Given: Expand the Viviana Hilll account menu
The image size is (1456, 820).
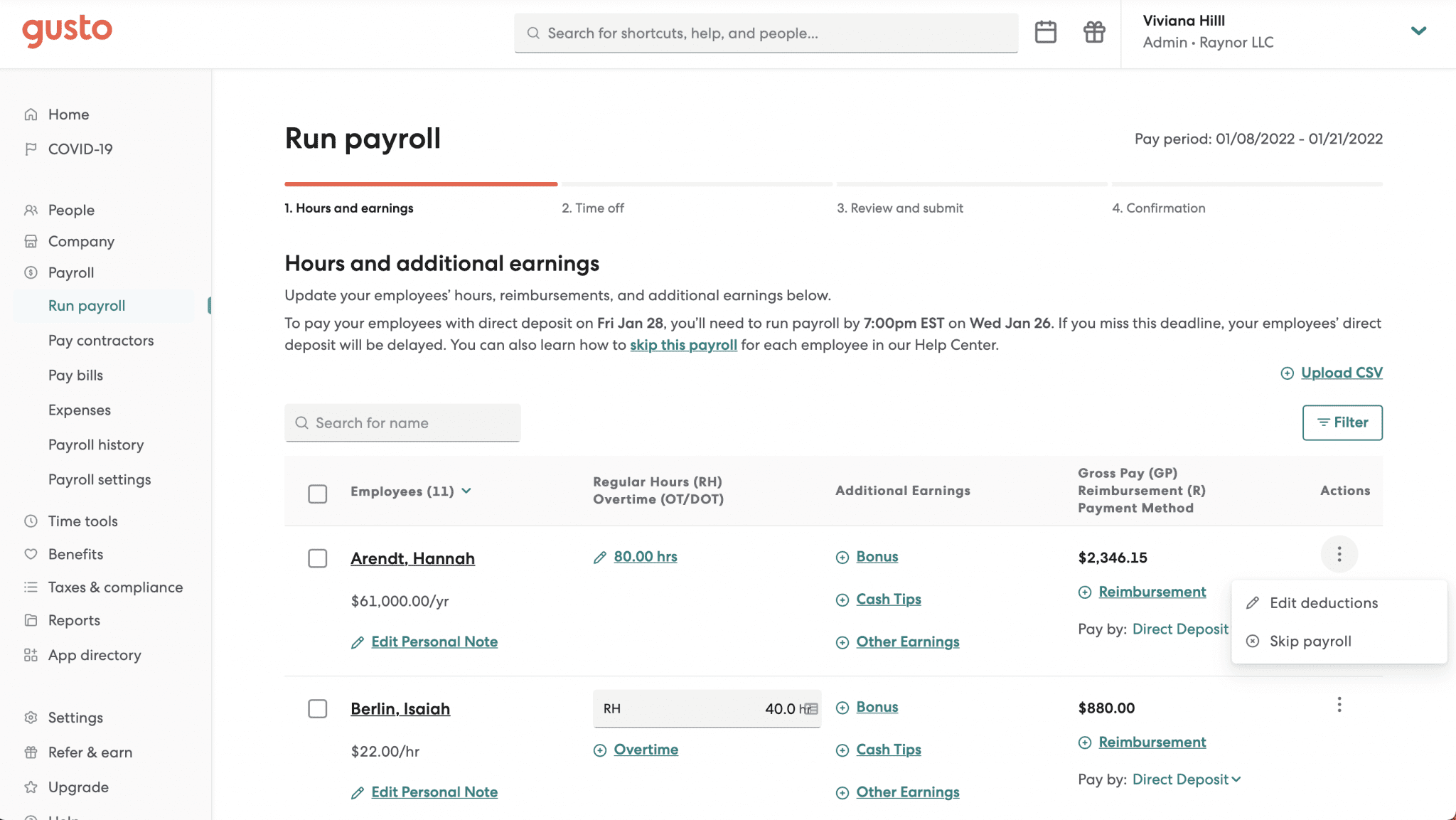Looking at the screenshot, I should click(1418, 31).
